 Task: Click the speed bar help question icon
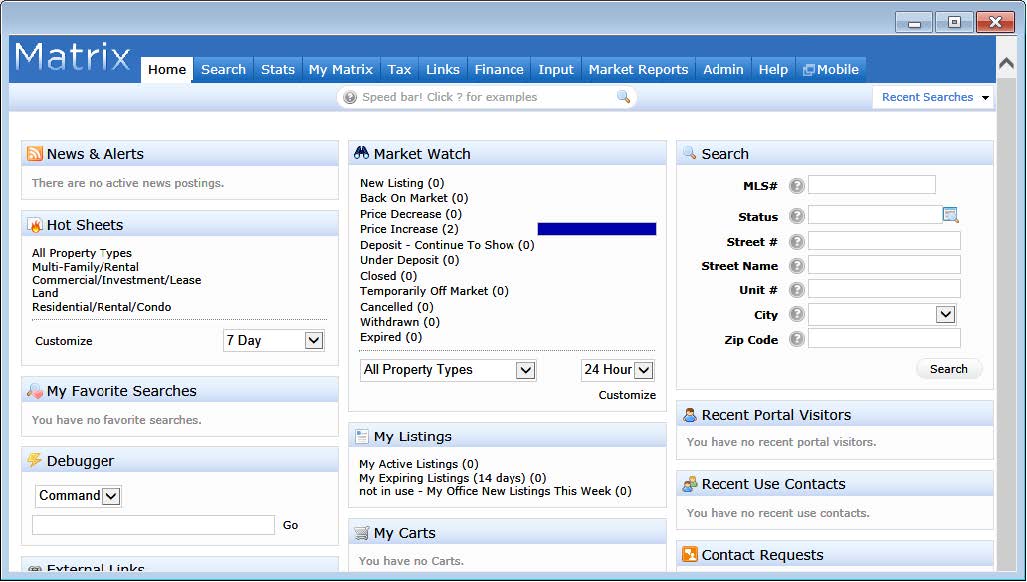350,98
